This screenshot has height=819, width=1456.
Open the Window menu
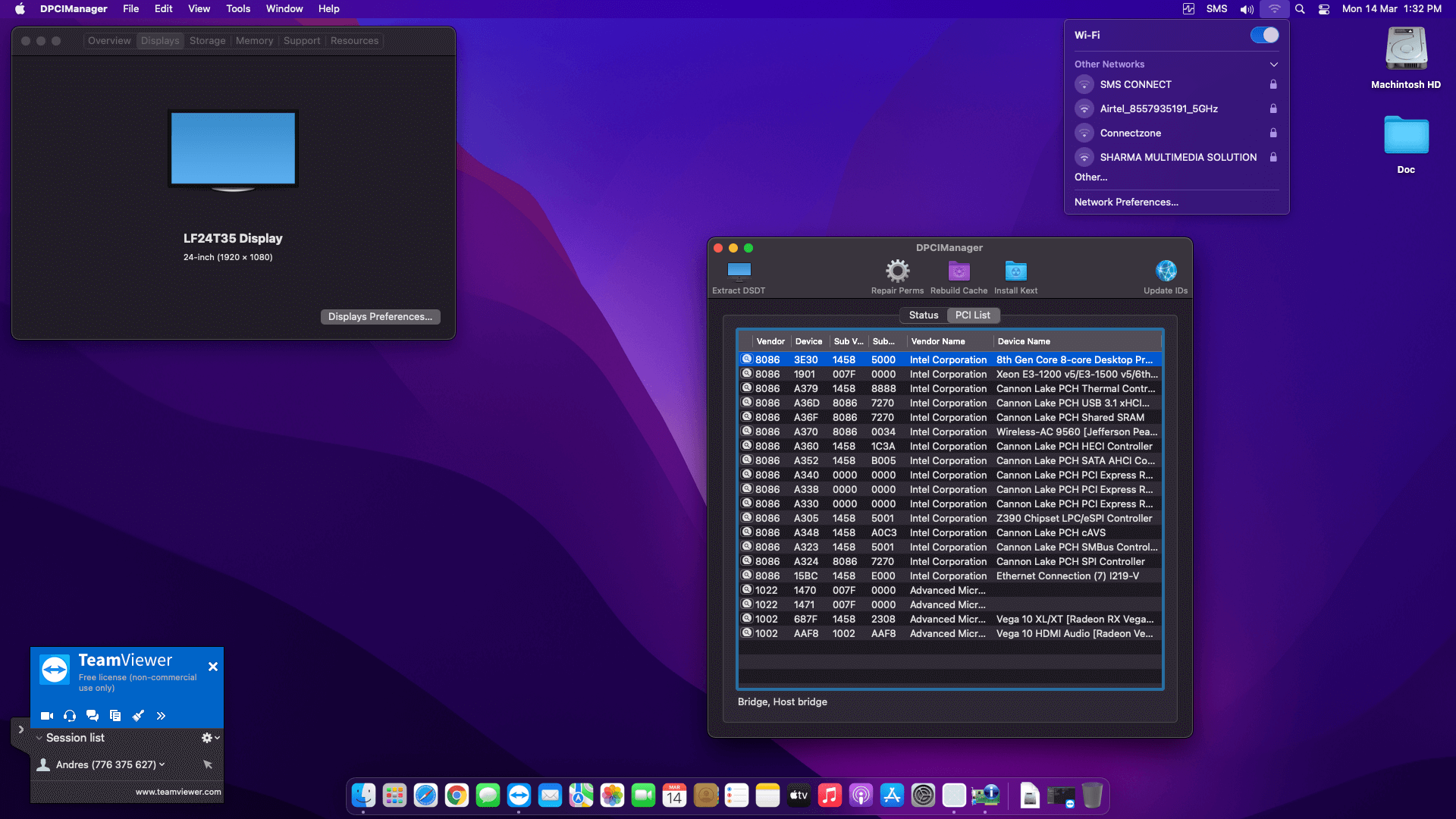[284, 9]
